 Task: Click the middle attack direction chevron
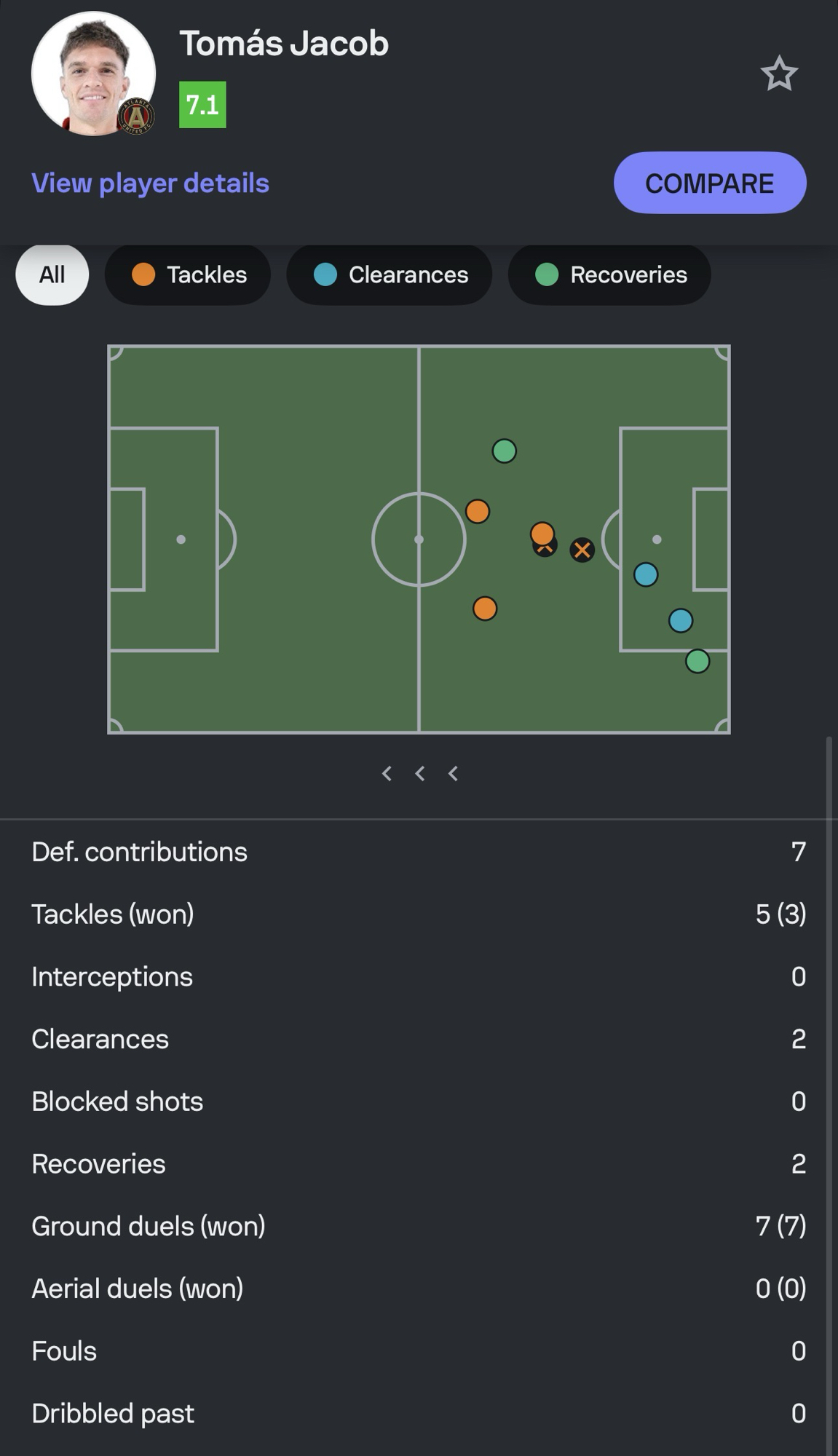420,773
